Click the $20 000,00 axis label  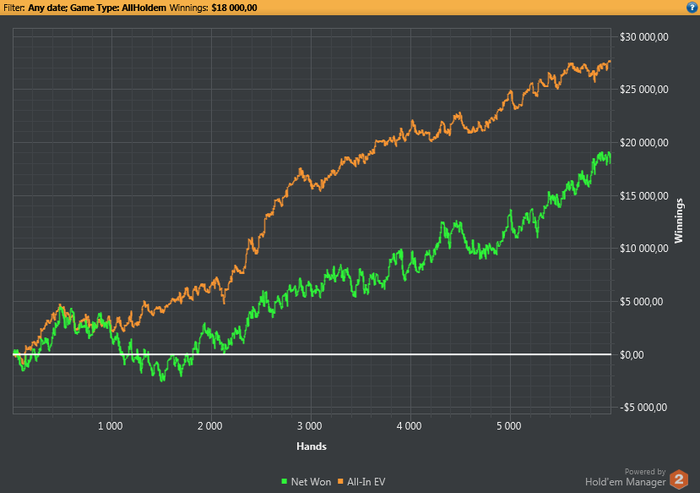click(644, 142)
